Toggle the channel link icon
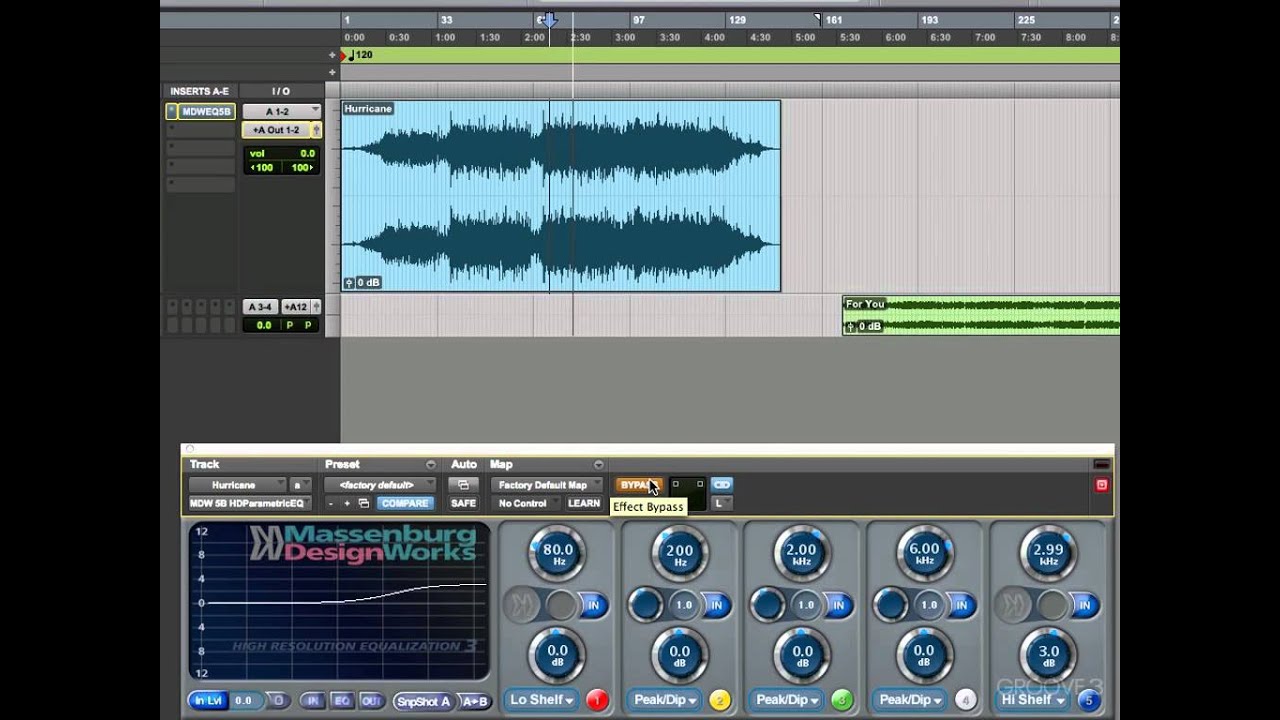This screenshot has height=720, width=1280. 721,485
